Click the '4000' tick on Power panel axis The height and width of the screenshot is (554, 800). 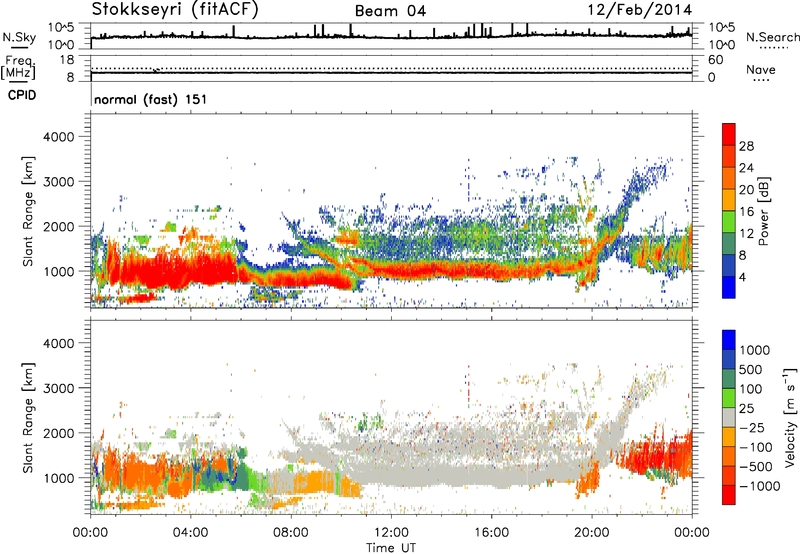(59, 137)
